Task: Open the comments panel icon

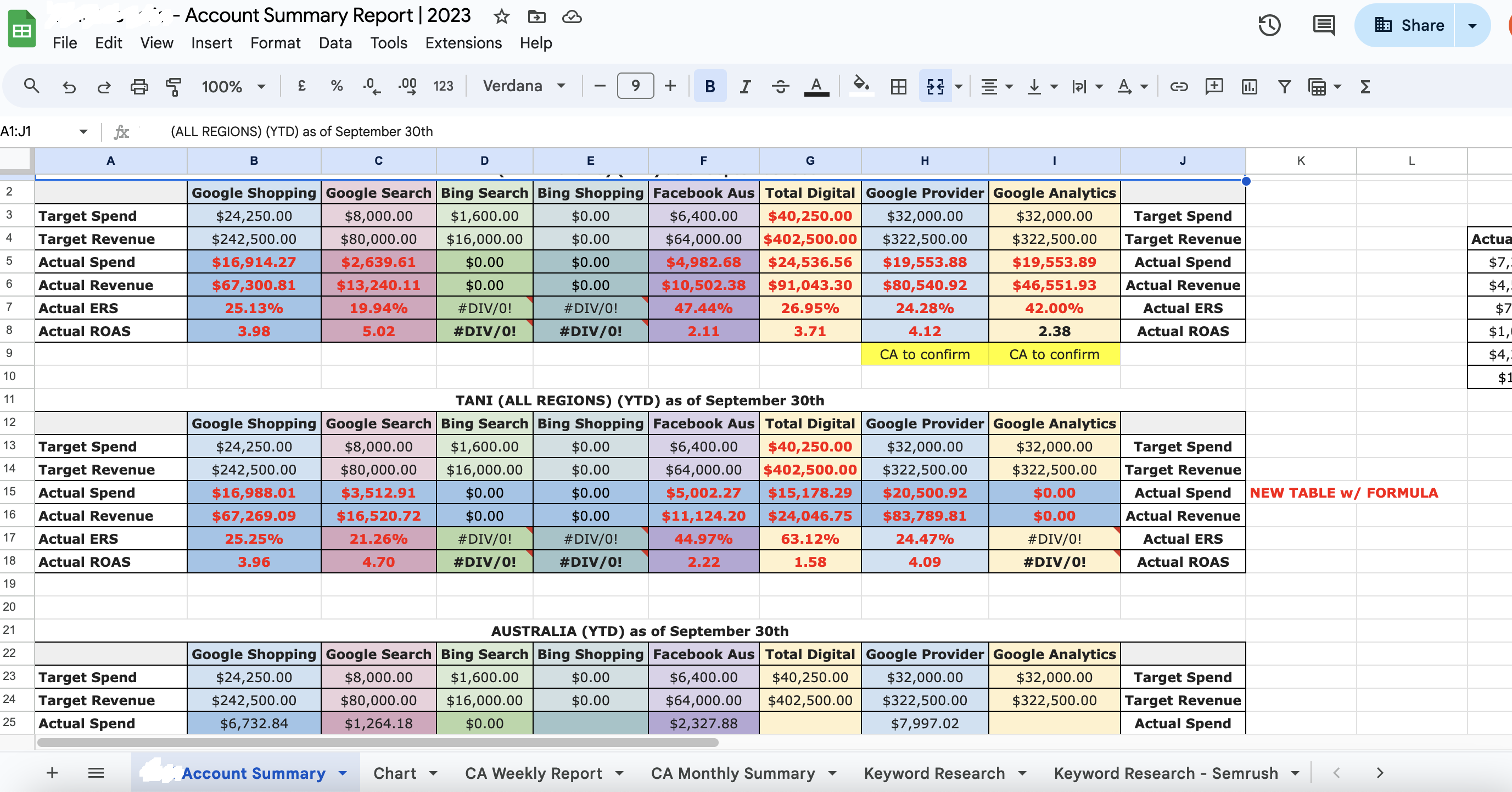Action: click(1324, 25)
